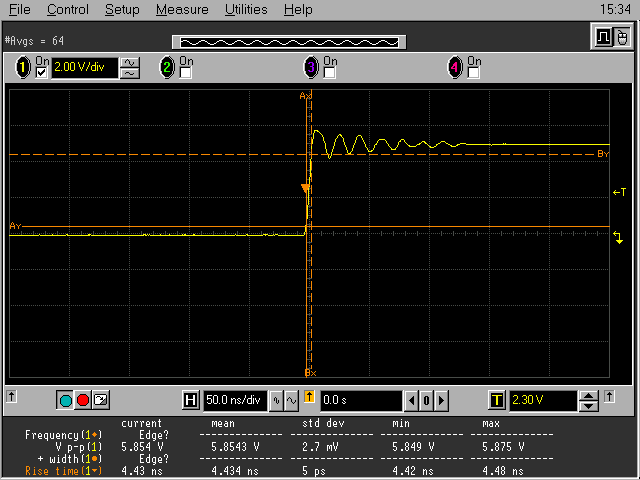Open the Setup menu
The image size is (640, 480).
[122, 9]
